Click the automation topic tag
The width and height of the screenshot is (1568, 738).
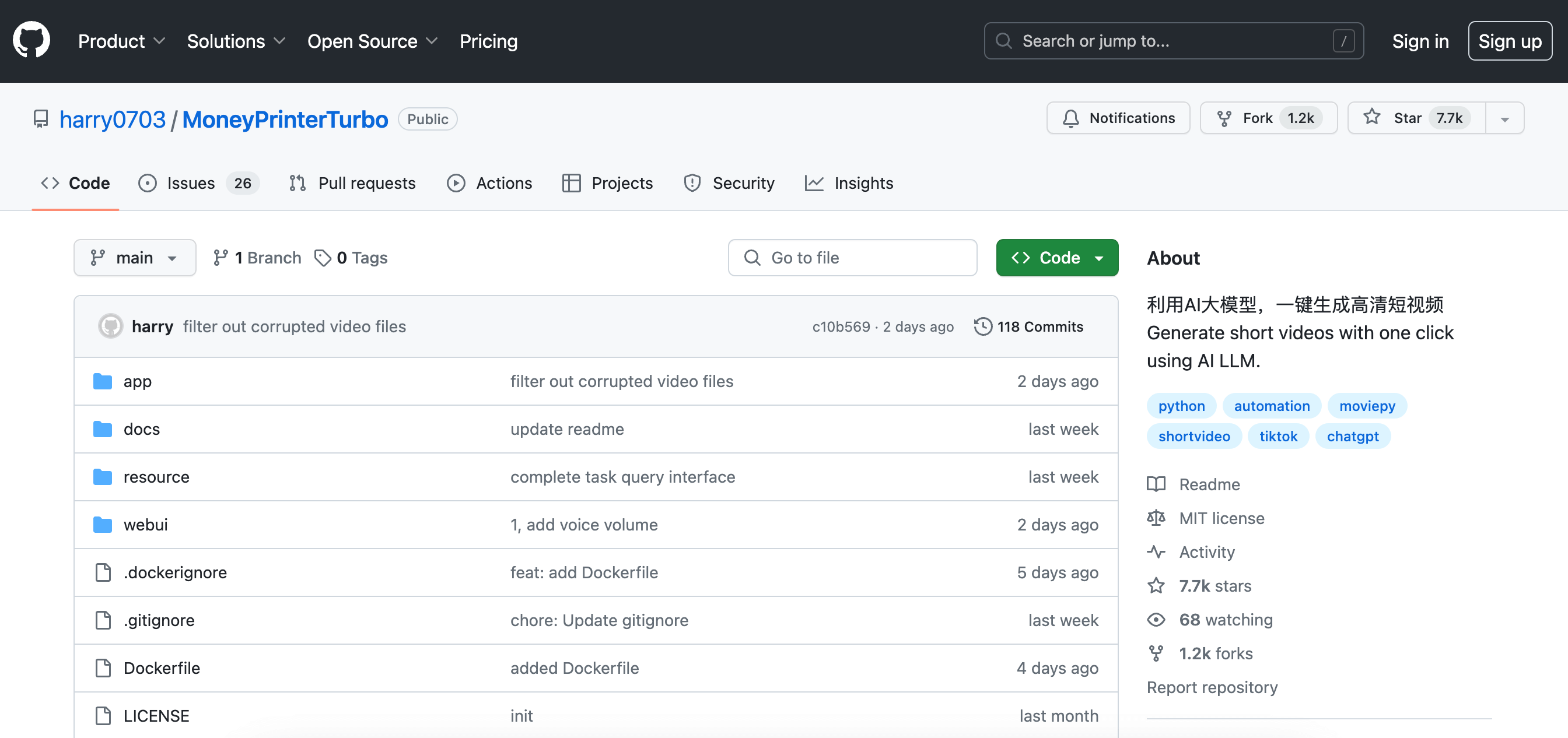1272,406
